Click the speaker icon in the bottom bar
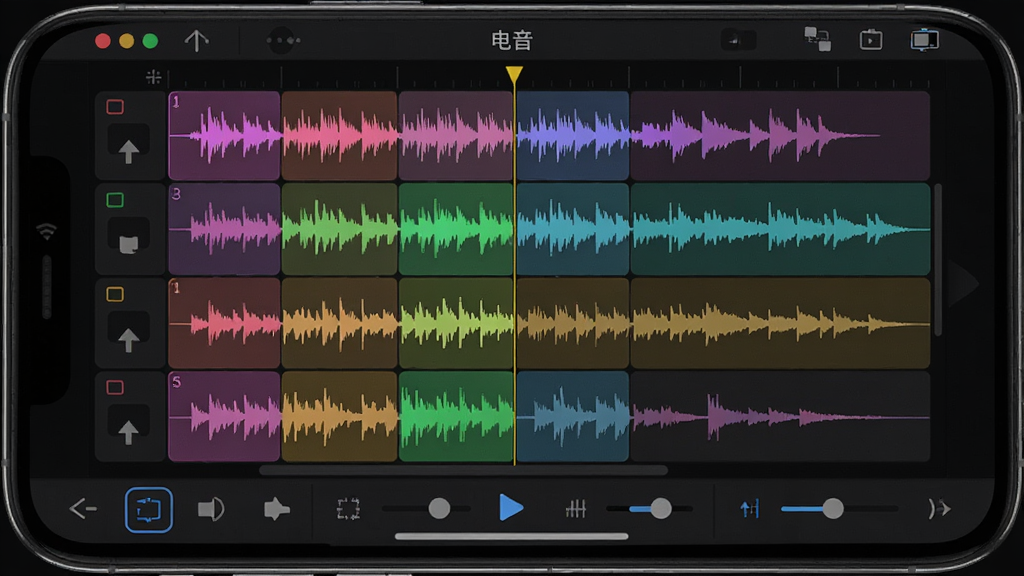This screenshot has height=576, width=1024. click(x=211, y=509)
